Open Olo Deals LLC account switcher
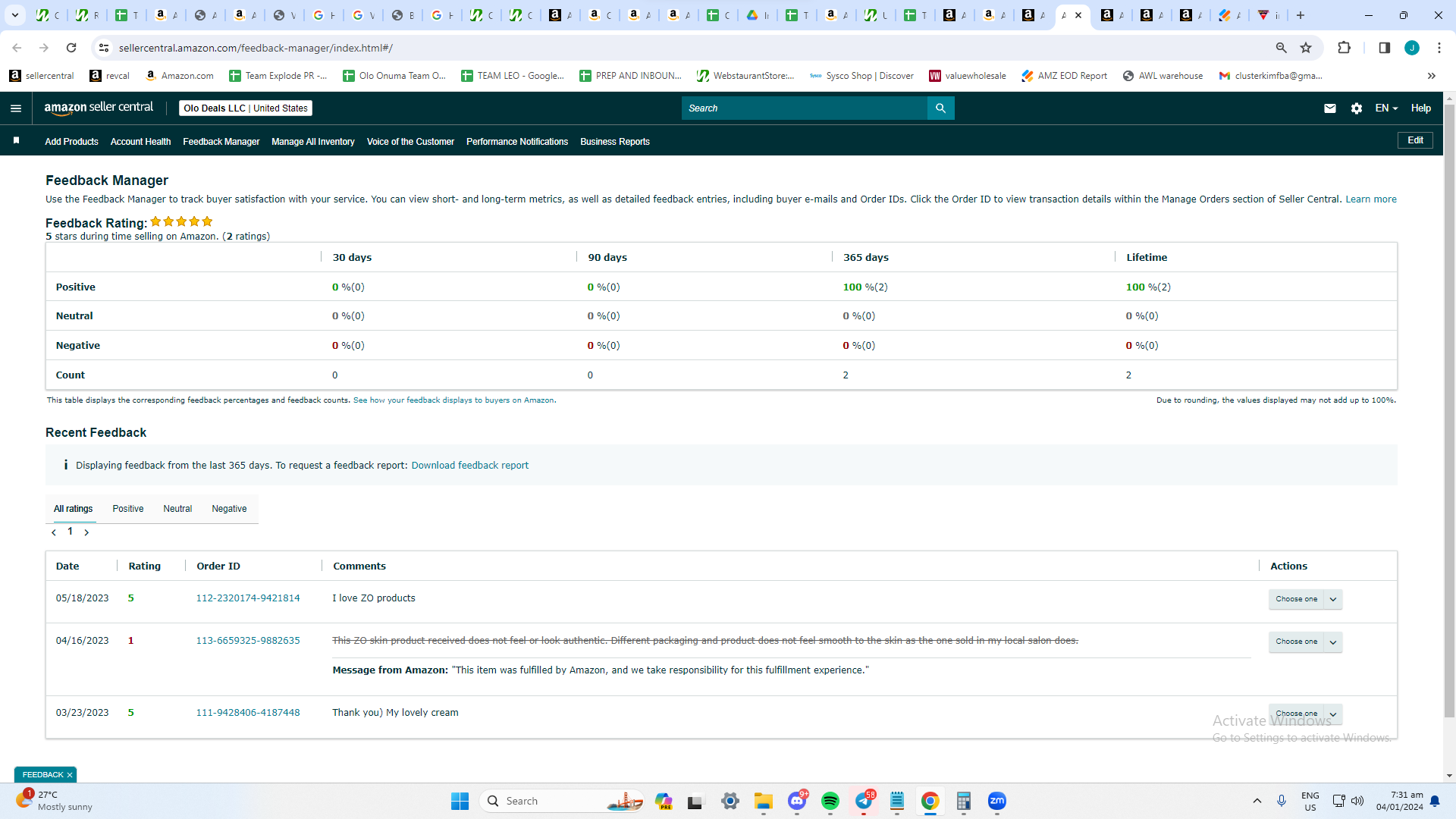The image size is (1456, 819). coord(246,108)
